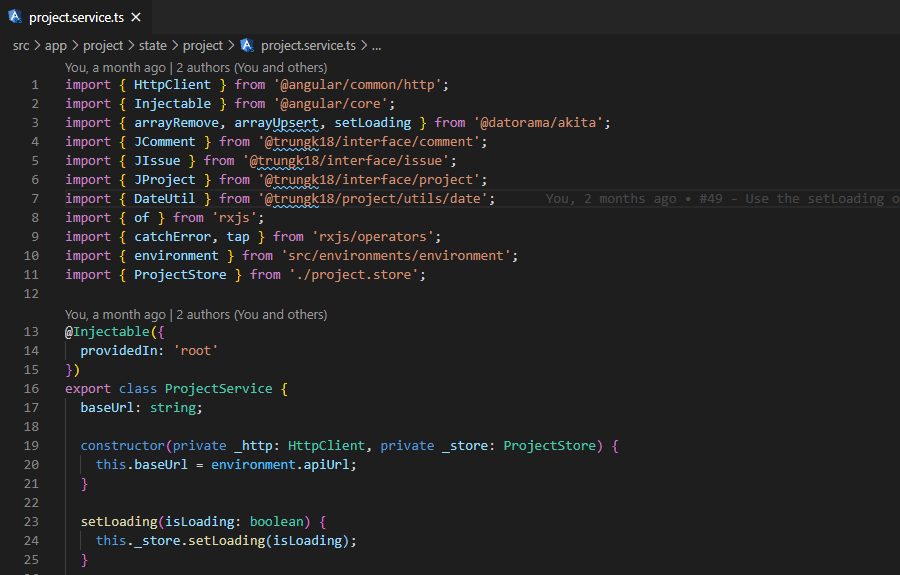Select the project.service.ts editor tab

point(76,17)
